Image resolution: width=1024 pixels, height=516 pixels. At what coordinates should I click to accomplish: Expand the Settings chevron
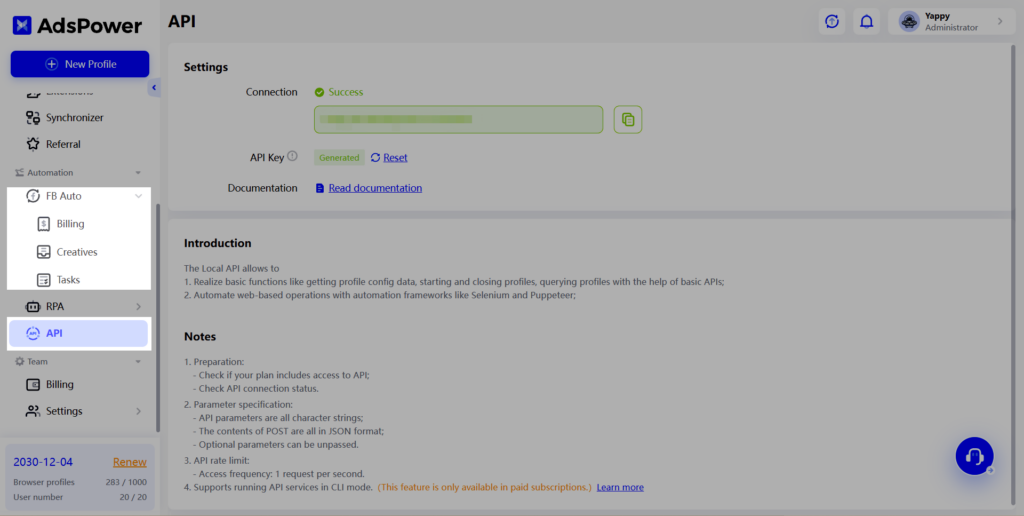138,411
